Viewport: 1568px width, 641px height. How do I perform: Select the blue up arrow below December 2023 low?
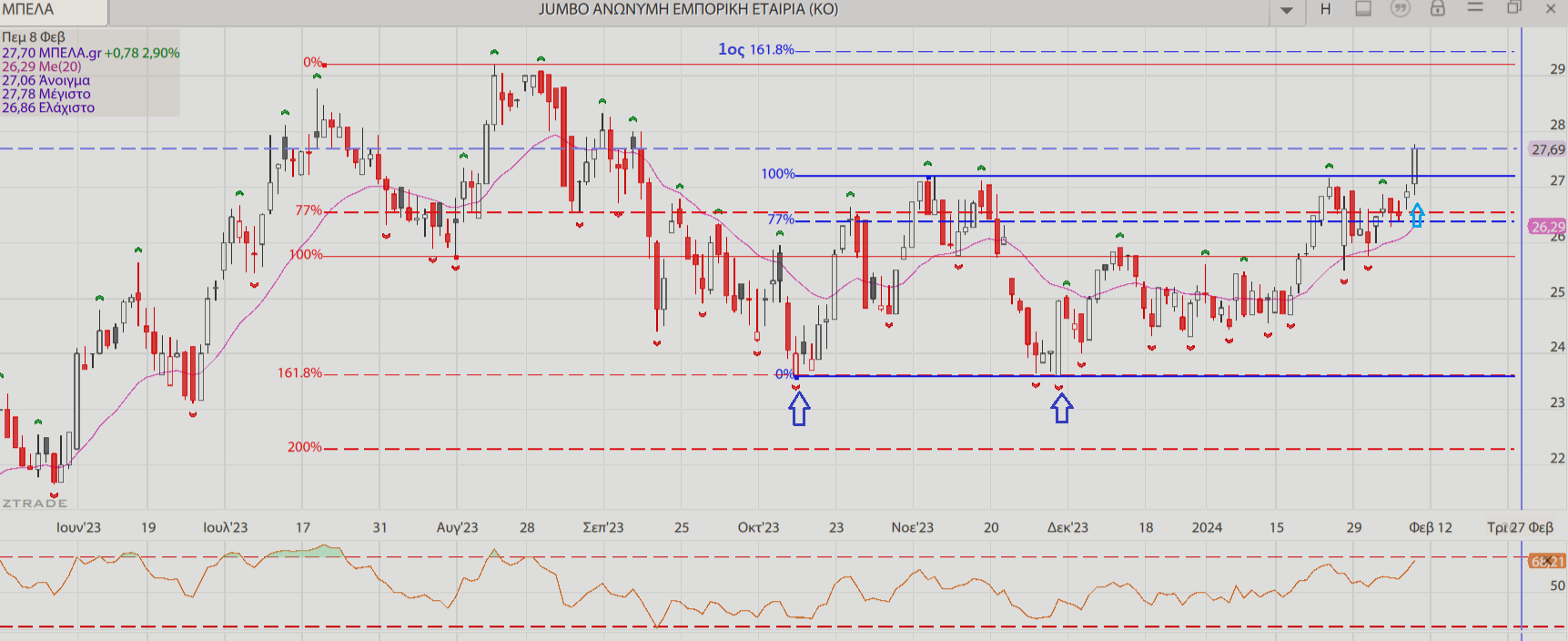pos(1062,408)
